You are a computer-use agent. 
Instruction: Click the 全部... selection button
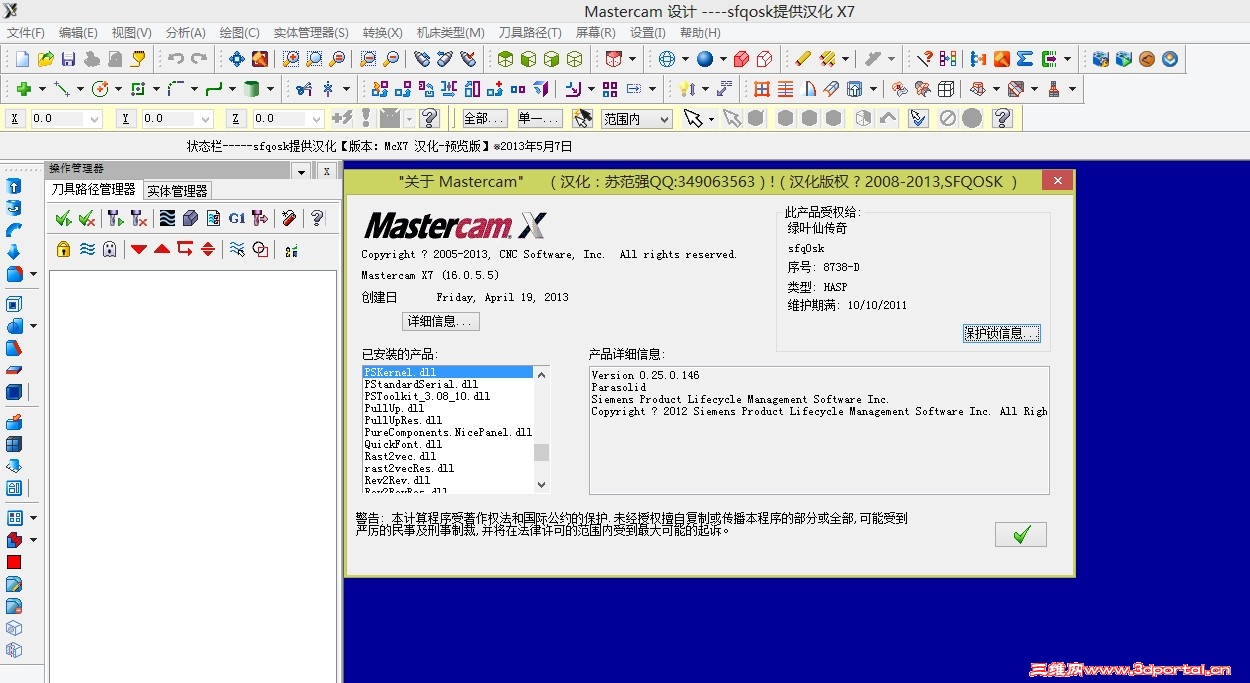pyautogui.click(x=485, y=119)
